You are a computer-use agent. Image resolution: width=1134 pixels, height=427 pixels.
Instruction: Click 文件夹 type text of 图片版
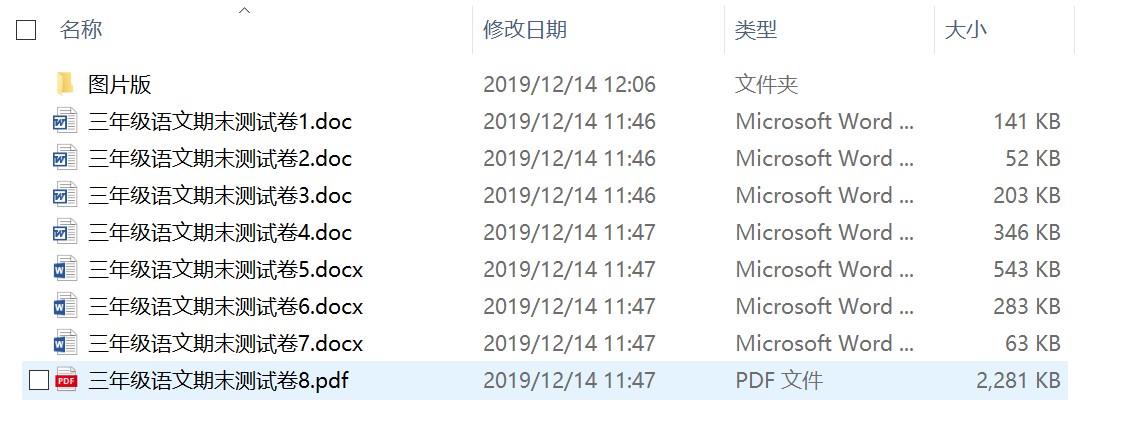click(x=767, y=85)
